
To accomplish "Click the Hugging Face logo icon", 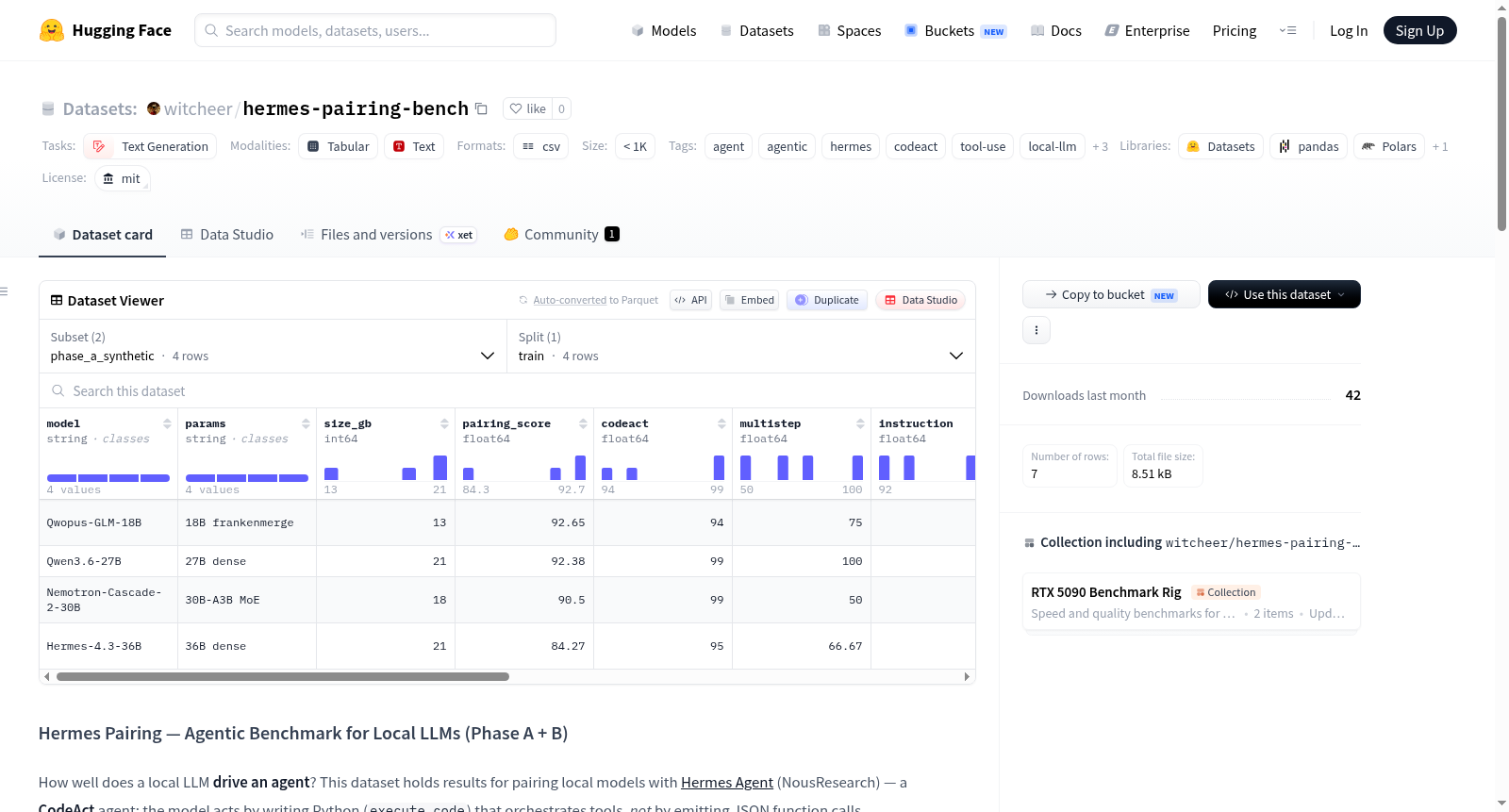I will tap(52, 30).
